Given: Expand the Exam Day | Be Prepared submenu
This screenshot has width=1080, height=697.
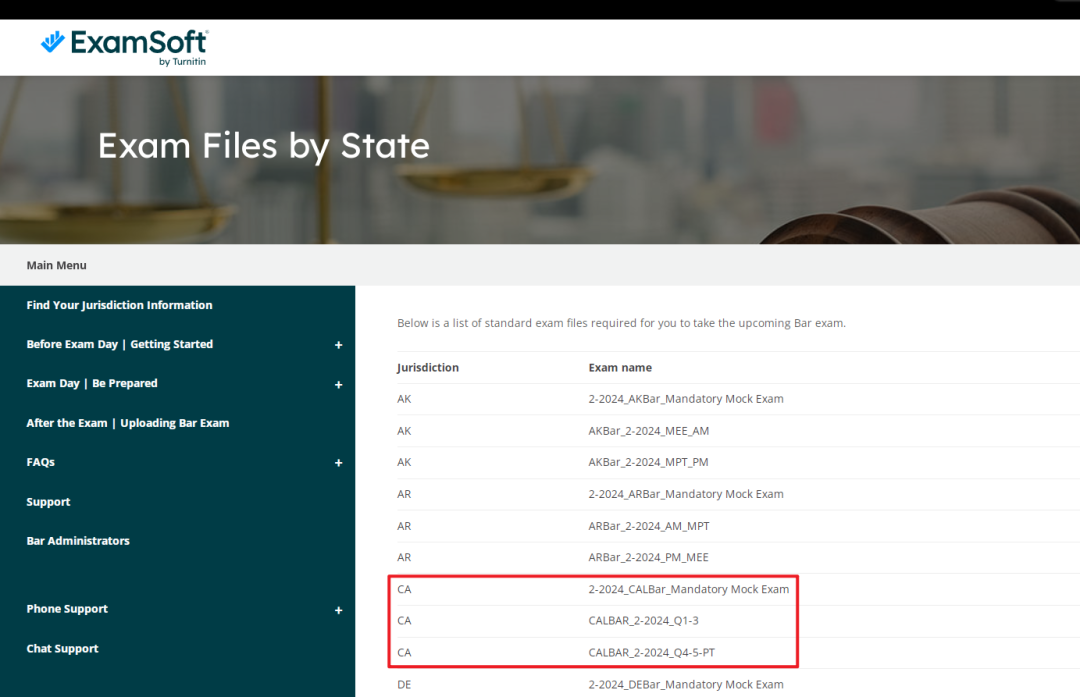Looking at the screenshot, I should (x=338, y=385).
